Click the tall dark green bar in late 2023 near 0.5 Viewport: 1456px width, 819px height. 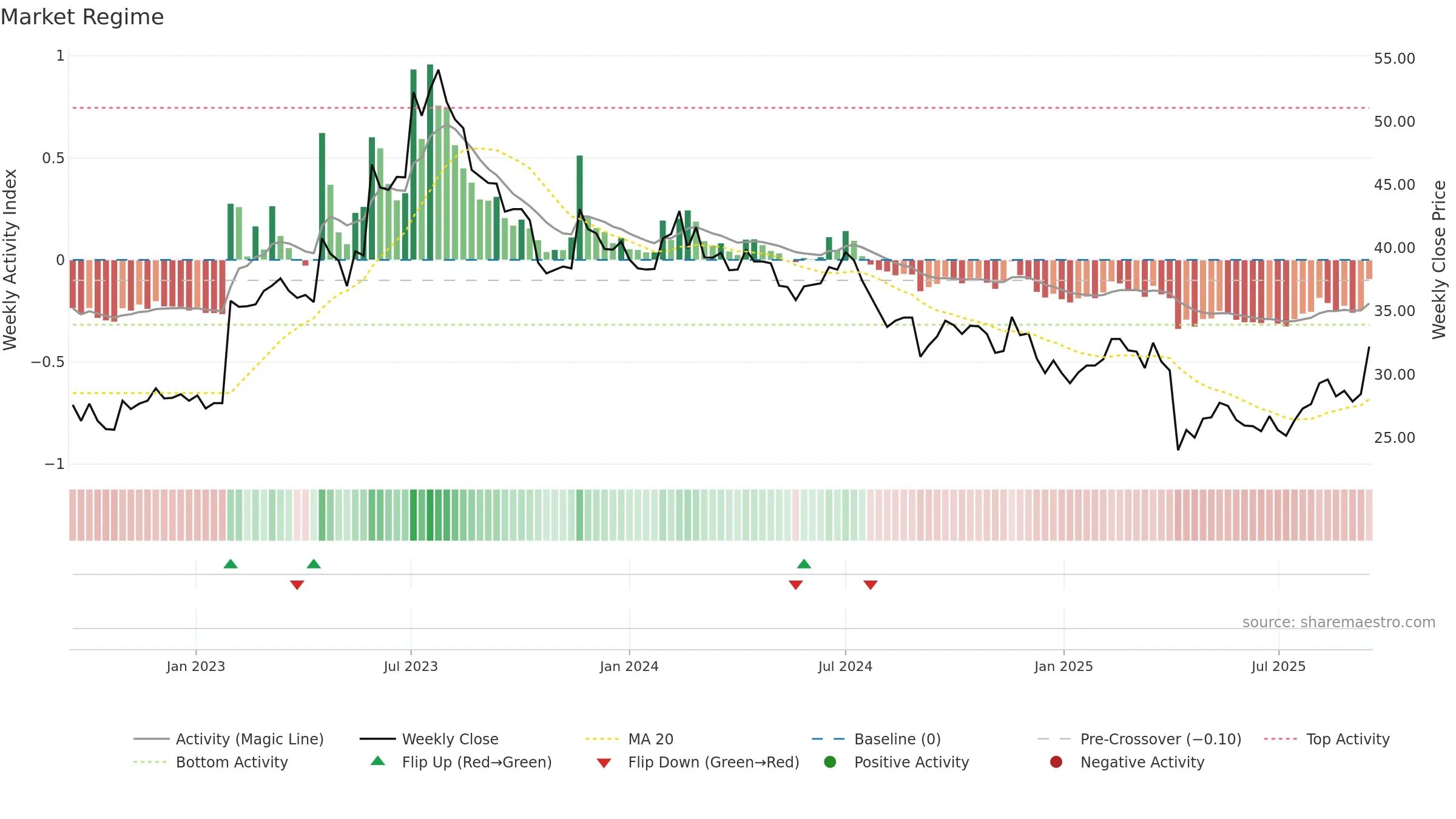(x=579, y=207)
